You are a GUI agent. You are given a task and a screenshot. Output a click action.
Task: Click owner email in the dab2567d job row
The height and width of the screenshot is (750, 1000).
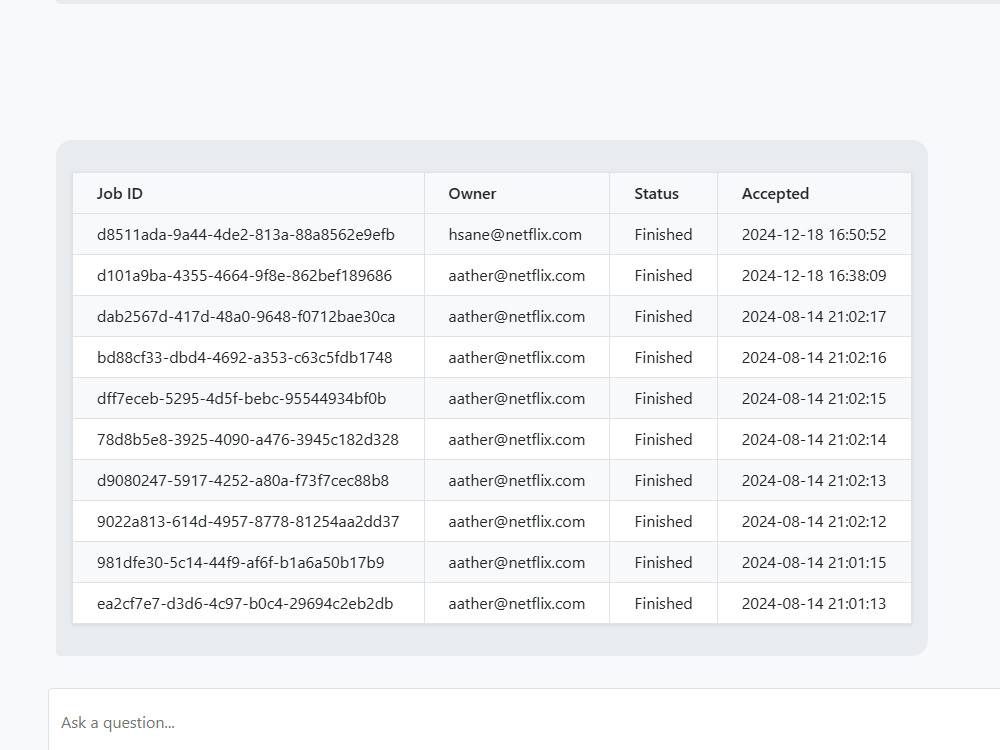click(x=517, y=316)
